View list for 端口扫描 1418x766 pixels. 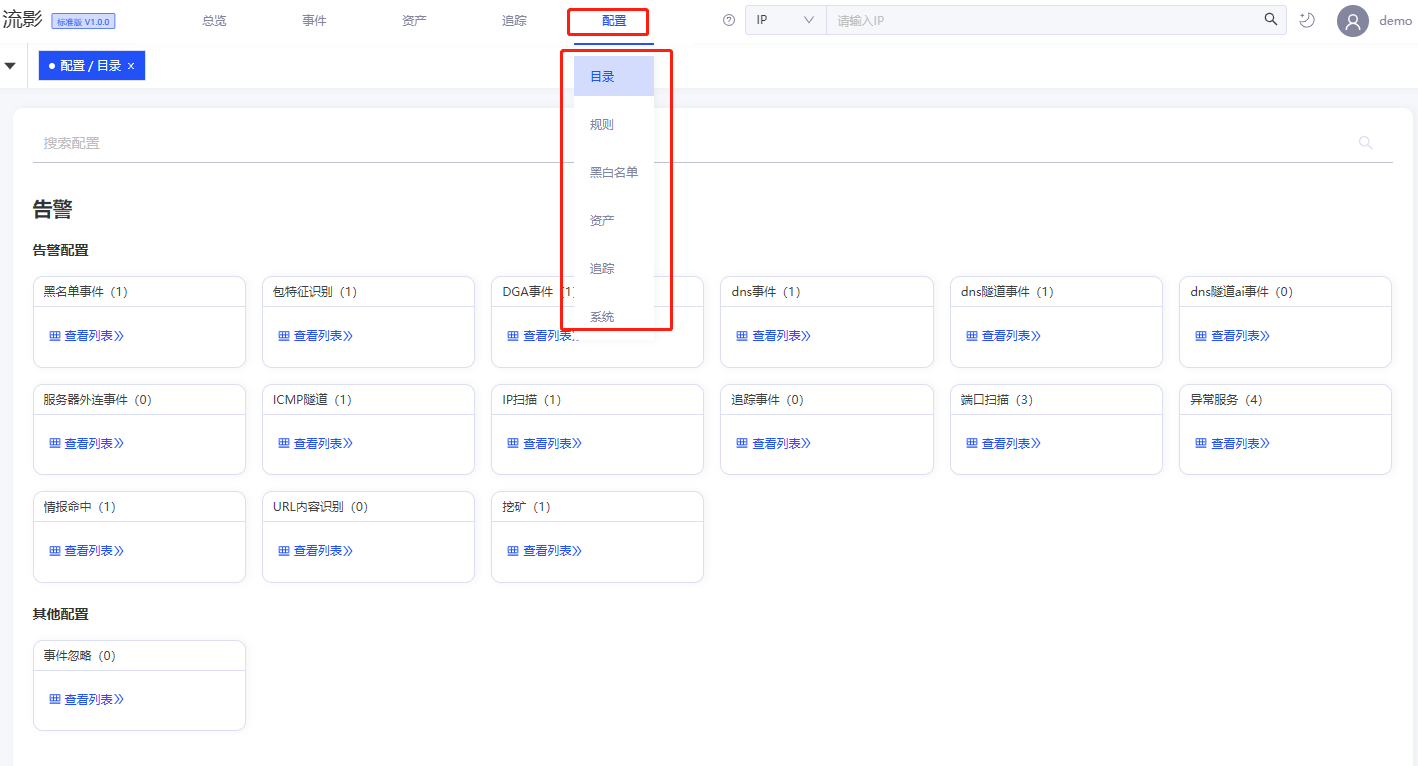pyautogui.click(x=1003, y=443)
